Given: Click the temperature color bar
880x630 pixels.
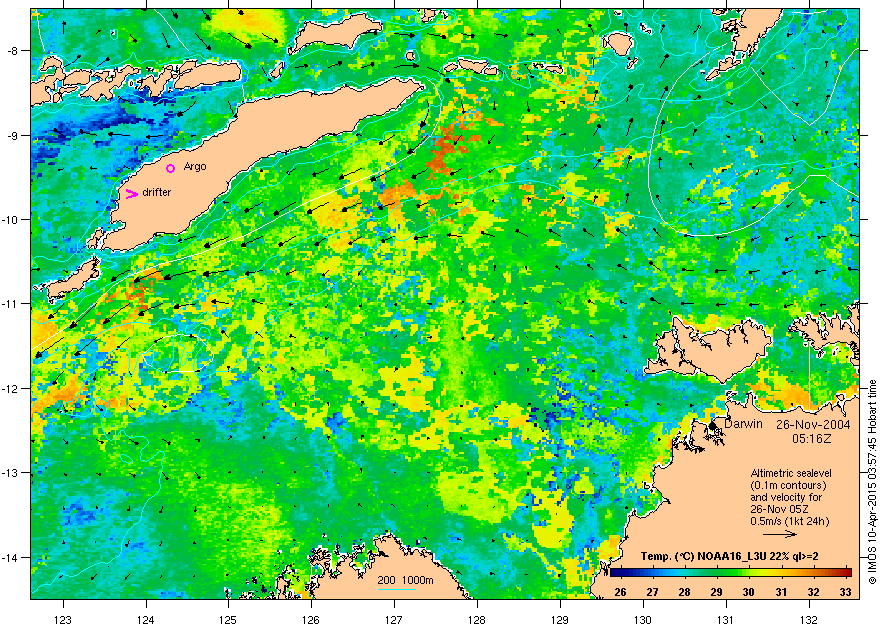Looking at the screenshot, I should 731,572.
